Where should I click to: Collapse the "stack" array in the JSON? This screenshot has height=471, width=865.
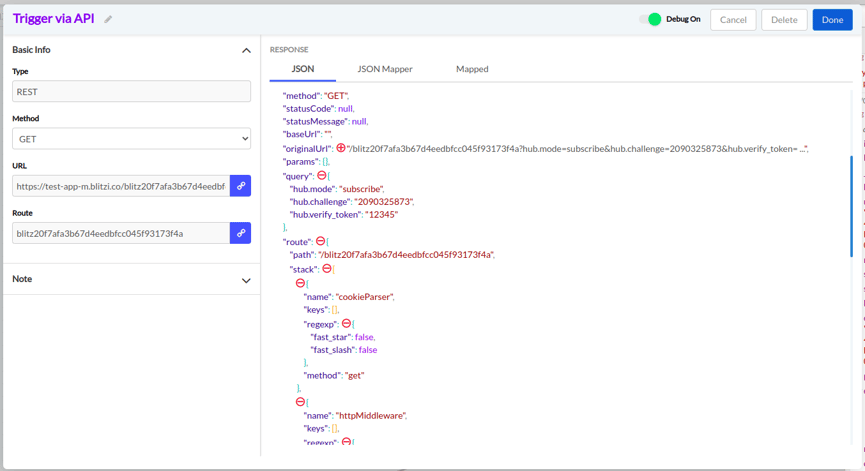[327, 269]
